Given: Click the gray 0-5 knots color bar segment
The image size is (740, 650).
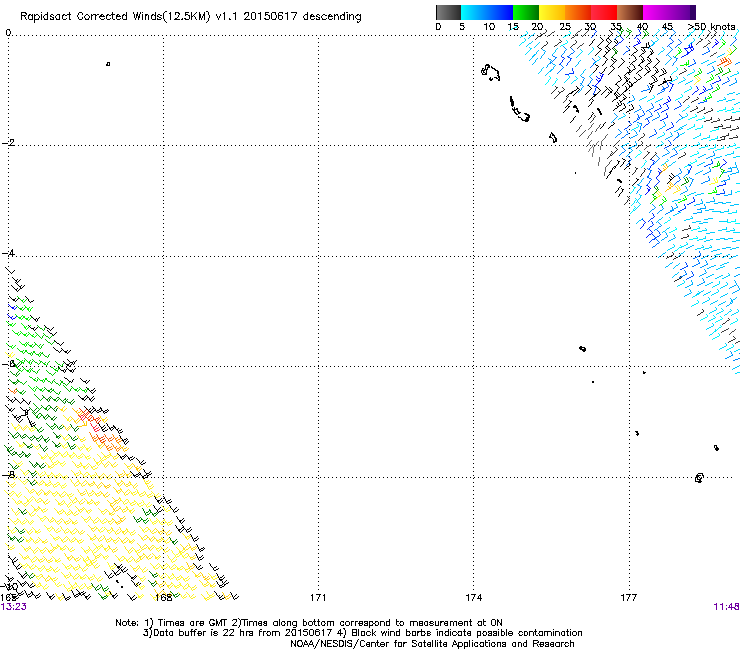Looking at the screenshot, I should [x=448, y=12].
